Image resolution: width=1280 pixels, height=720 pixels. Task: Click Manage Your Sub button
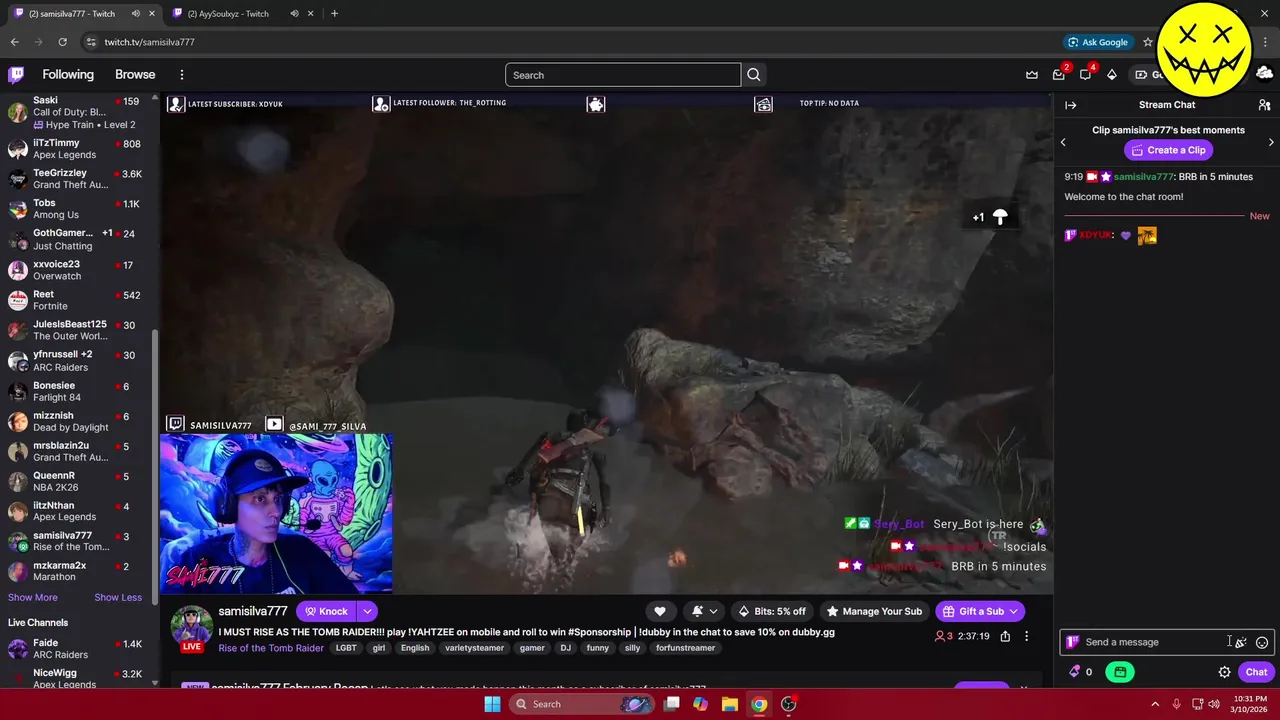874,611
